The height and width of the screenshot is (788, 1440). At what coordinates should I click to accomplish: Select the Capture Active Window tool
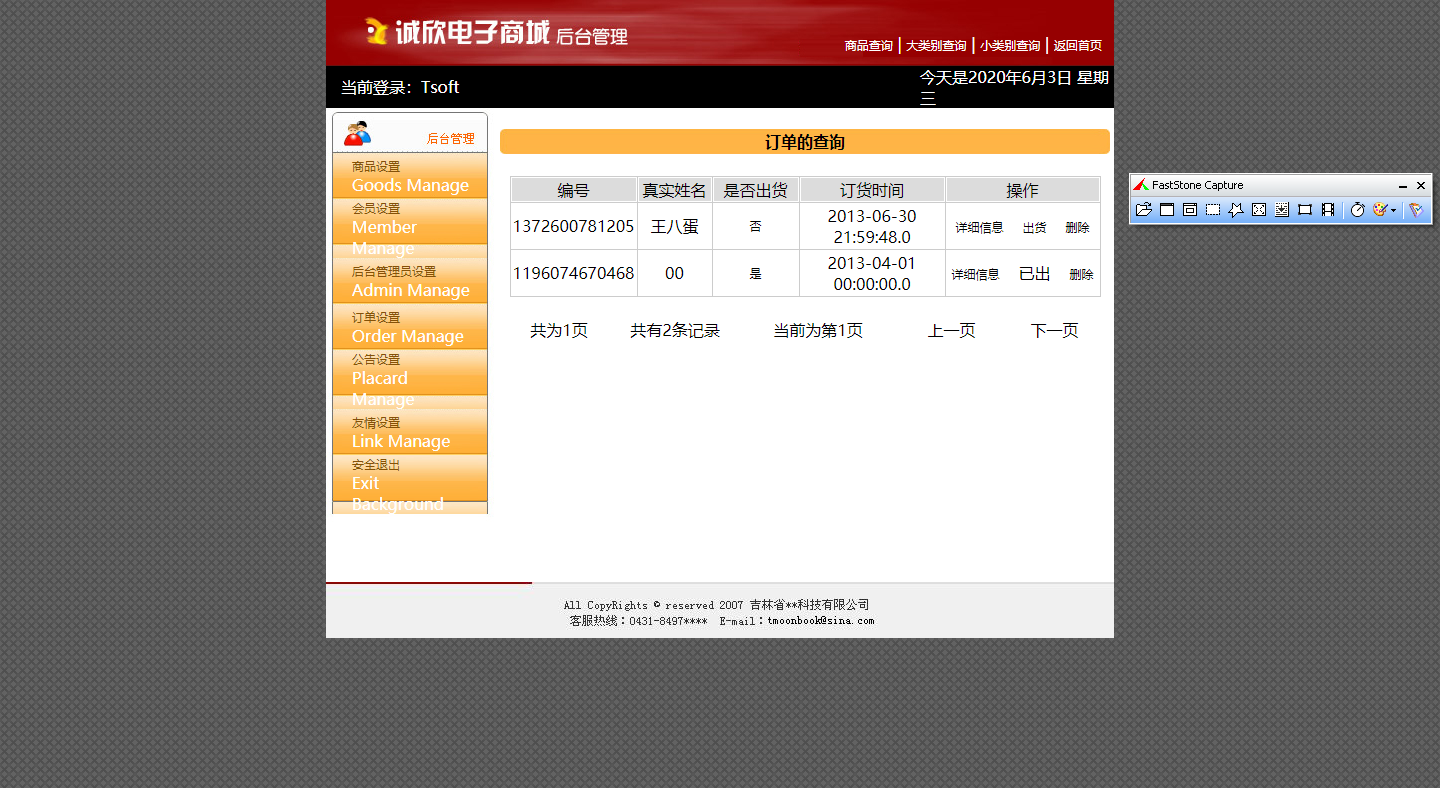coord(1167,210)
